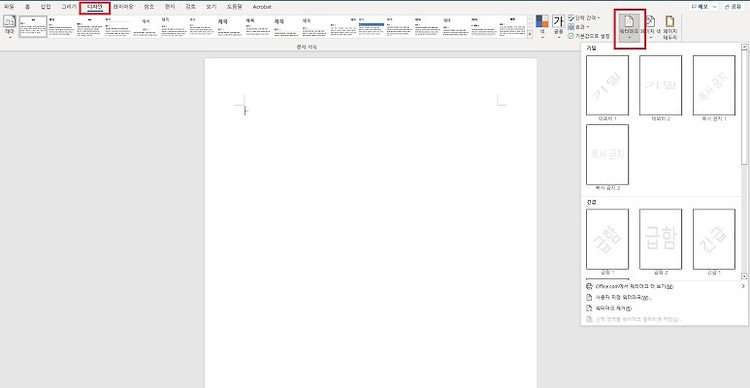Screen dimensions: 750x388
Task: Open the 보기 (View) ribbon tab
Action: [211, 7]
